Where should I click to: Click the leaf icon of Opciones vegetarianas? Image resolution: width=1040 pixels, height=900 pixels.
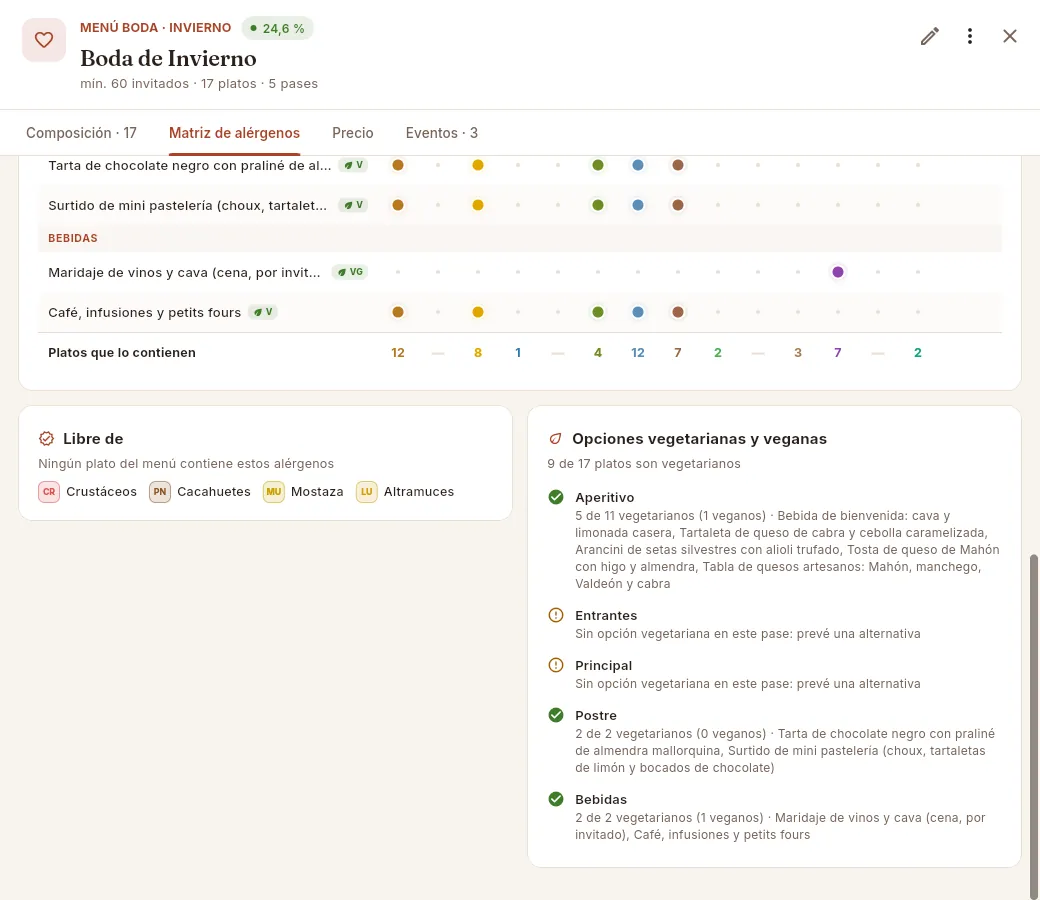[556, 438]
